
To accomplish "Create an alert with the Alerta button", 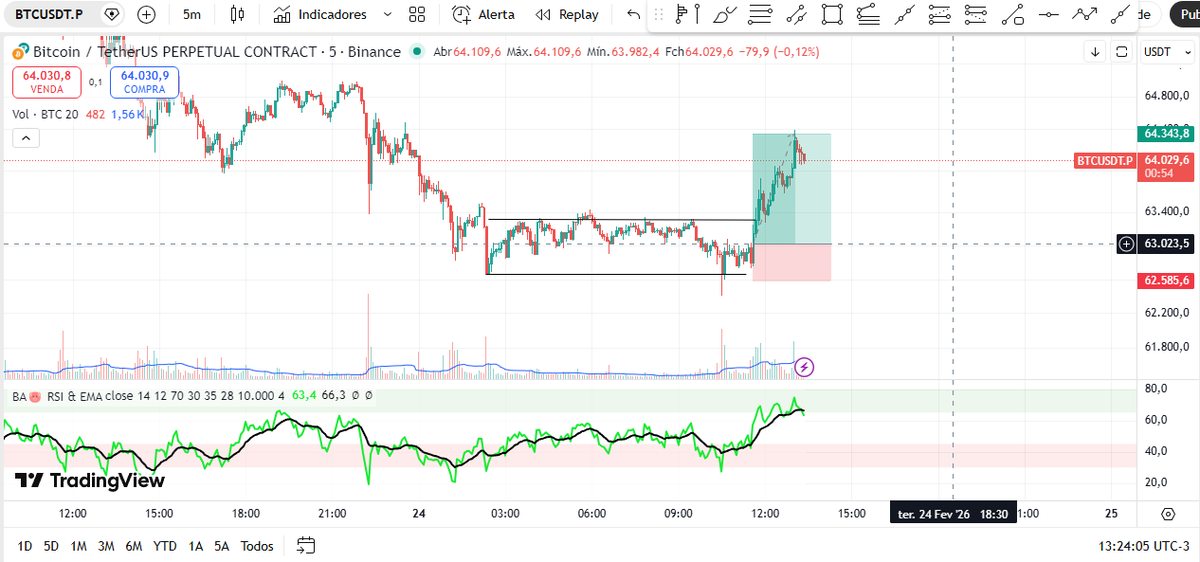I will (x=484, y=14).
